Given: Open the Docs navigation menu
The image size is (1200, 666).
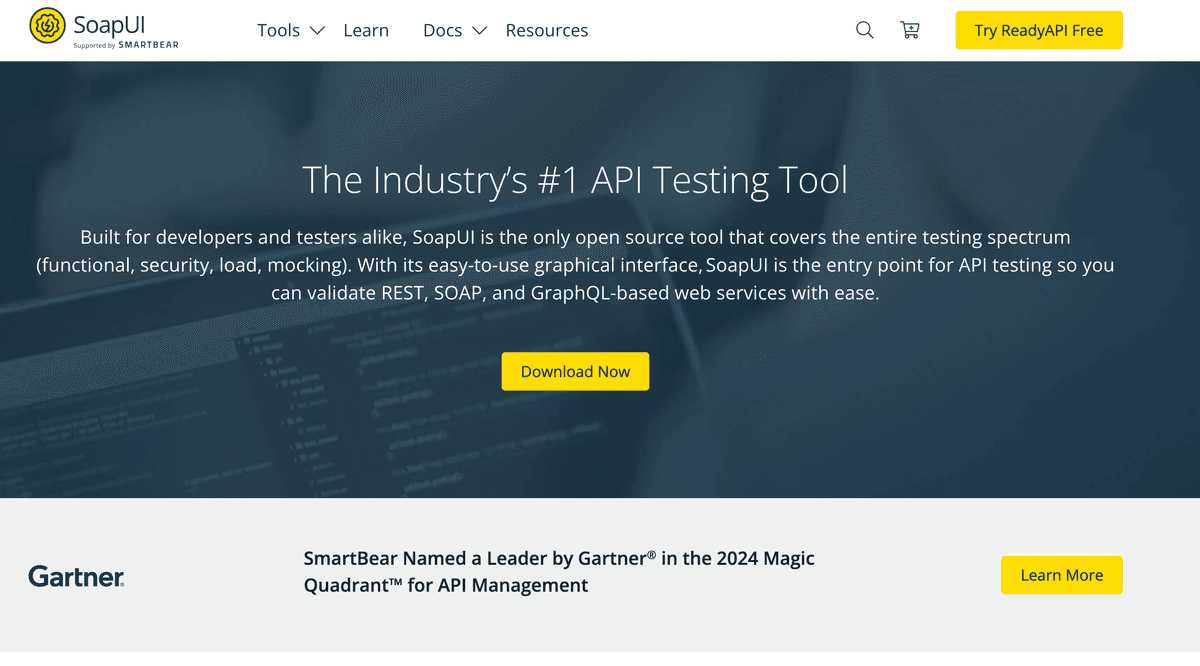Looking at the screenshot, I should [x=442, y=30].
